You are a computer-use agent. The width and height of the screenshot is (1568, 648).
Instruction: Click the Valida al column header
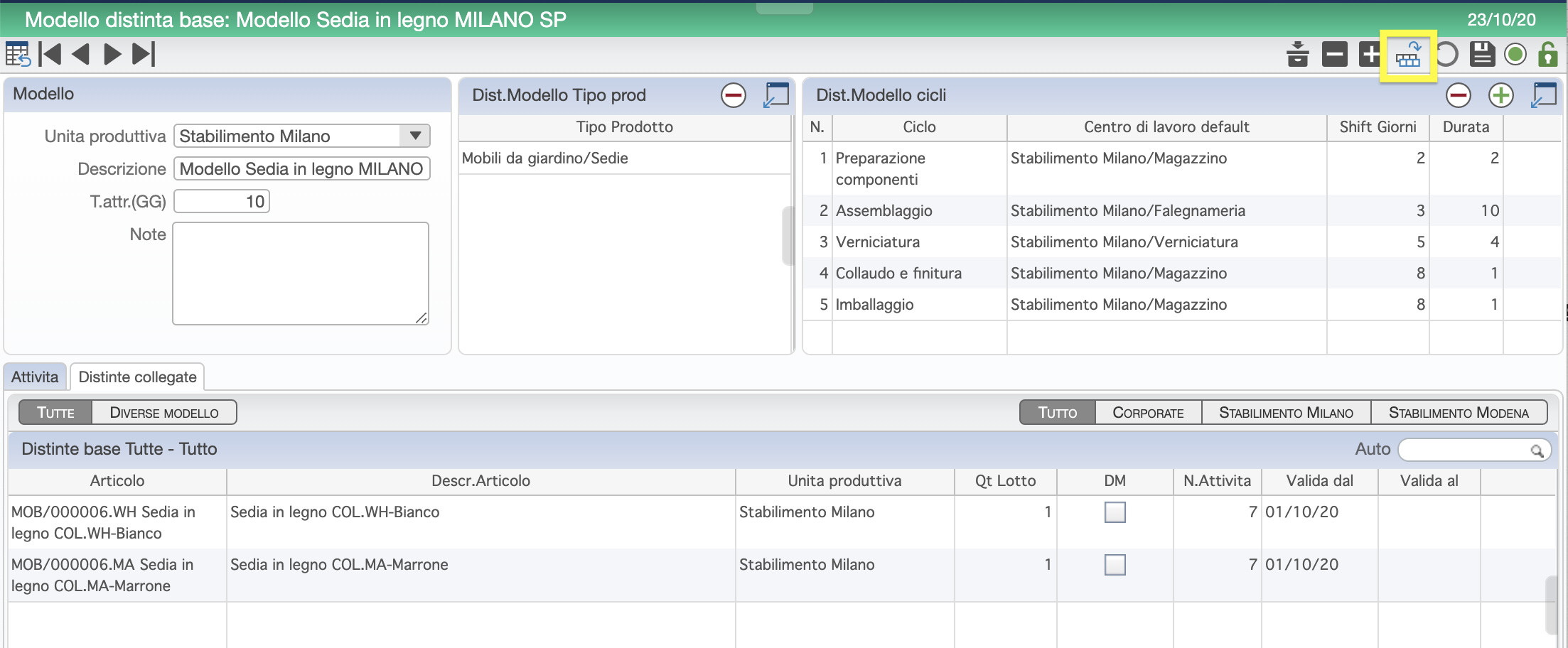point(1429,481)
